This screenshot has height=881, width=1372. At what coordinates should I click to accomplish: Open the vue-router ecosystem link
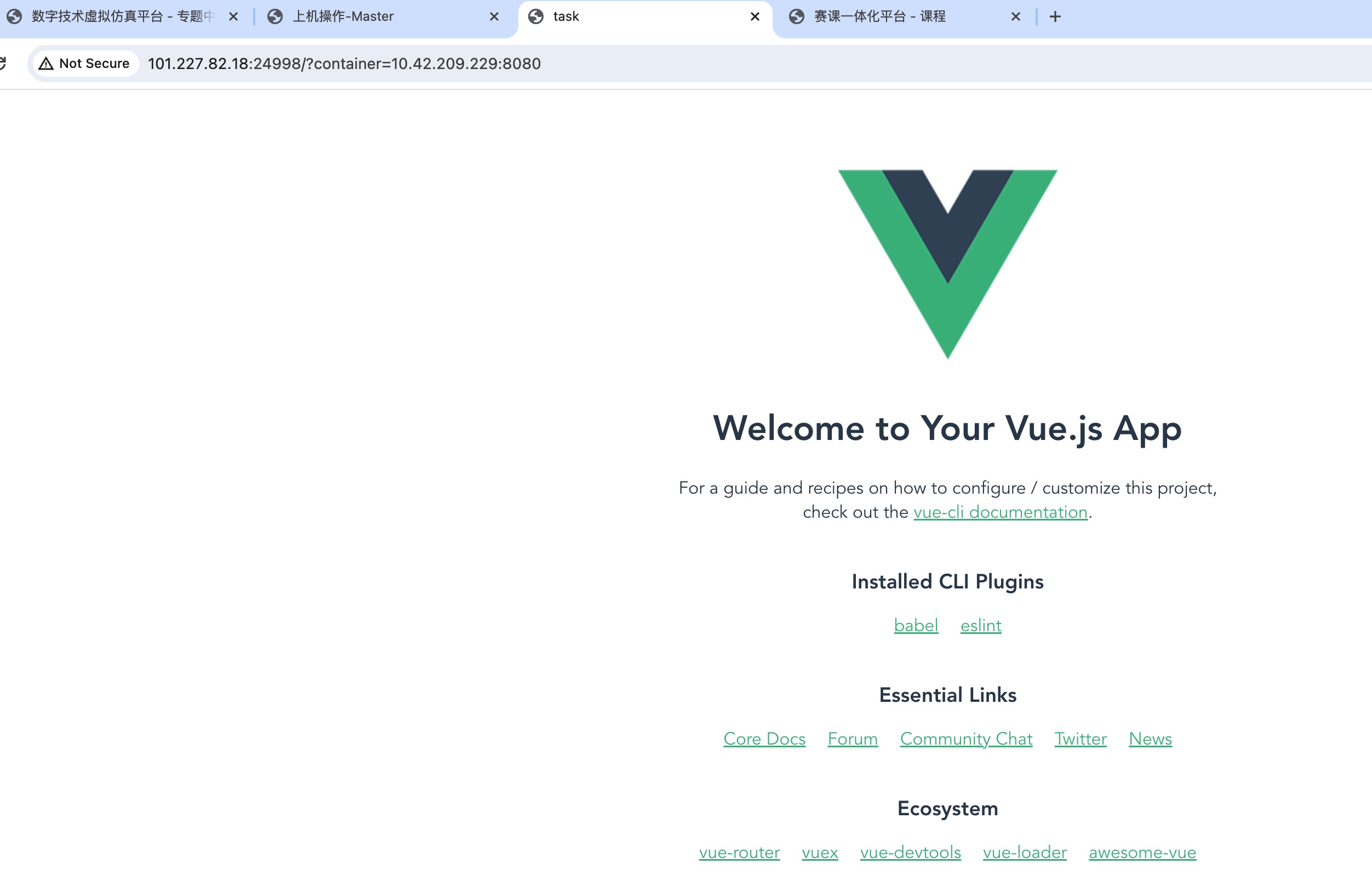click(739, 852)
